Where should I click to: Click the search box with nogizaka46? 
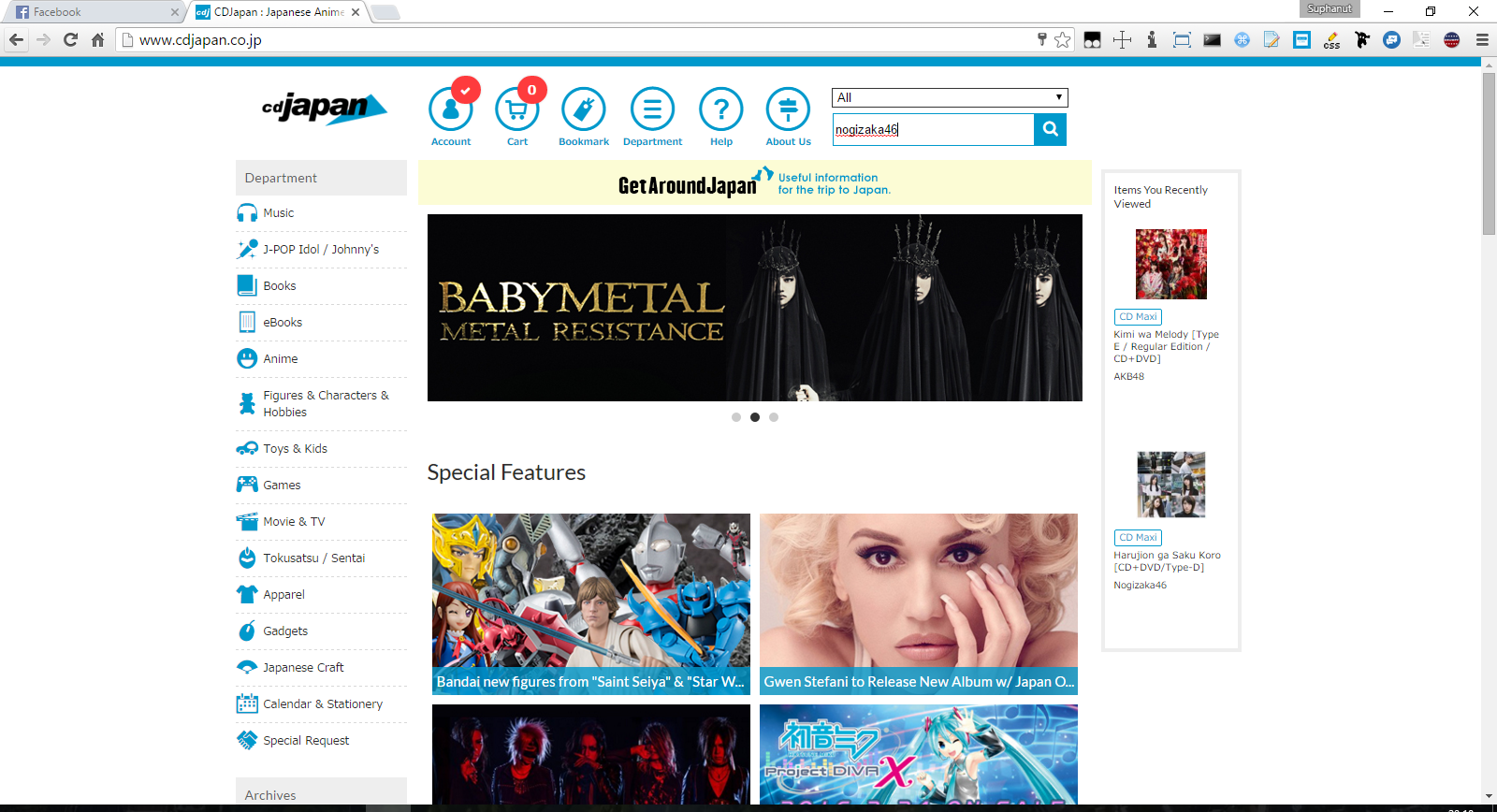coord(933,129)
